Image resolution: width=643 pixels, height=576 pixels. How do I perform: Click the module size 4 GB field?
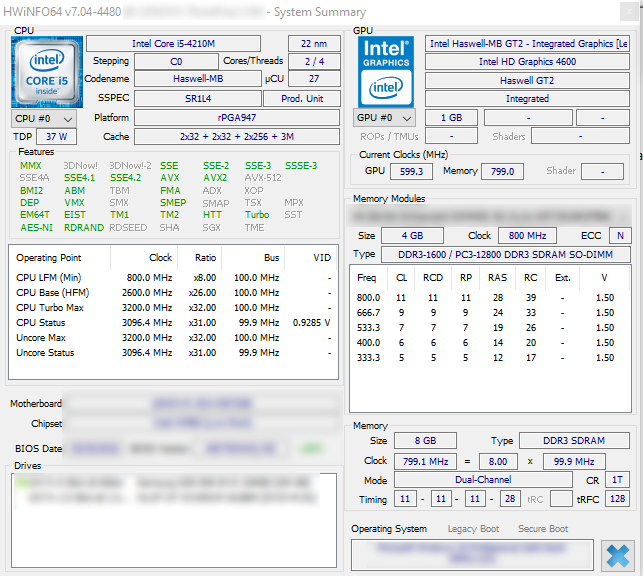[x=413, y=235]
